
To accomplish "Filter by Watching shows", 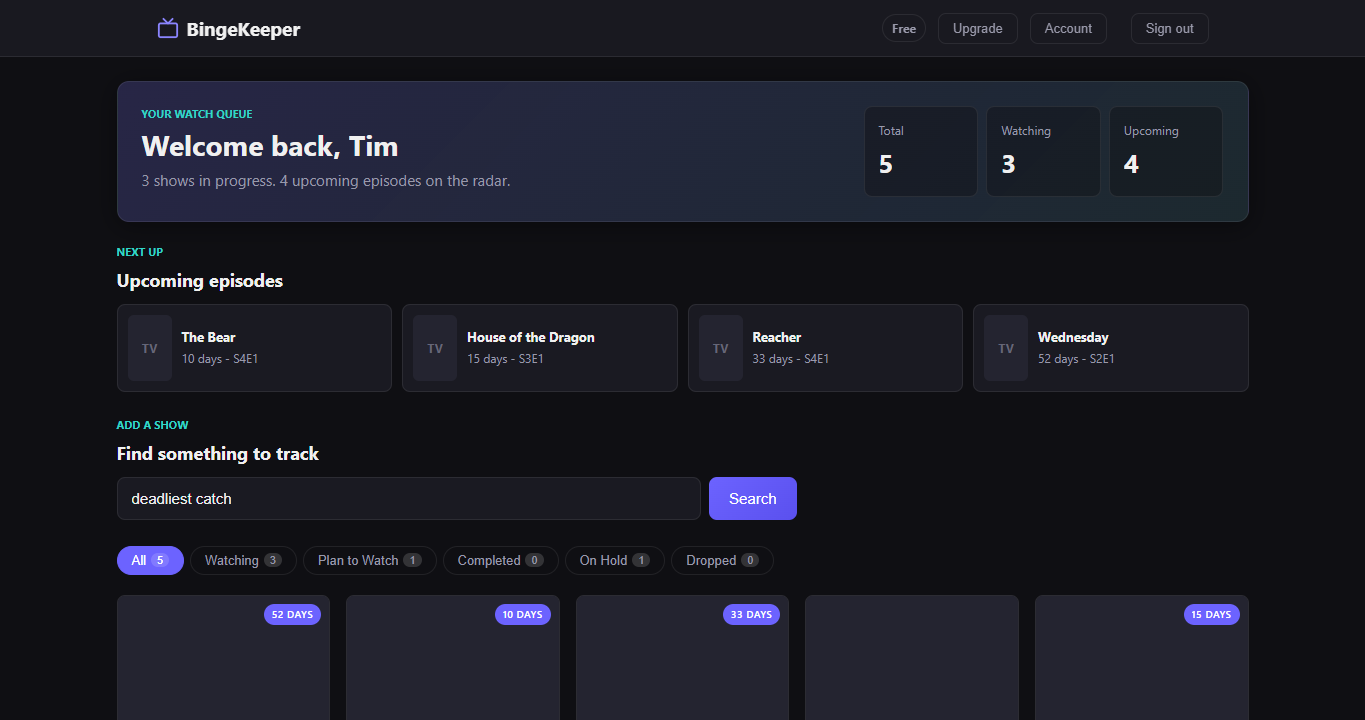I will (243, 561).
